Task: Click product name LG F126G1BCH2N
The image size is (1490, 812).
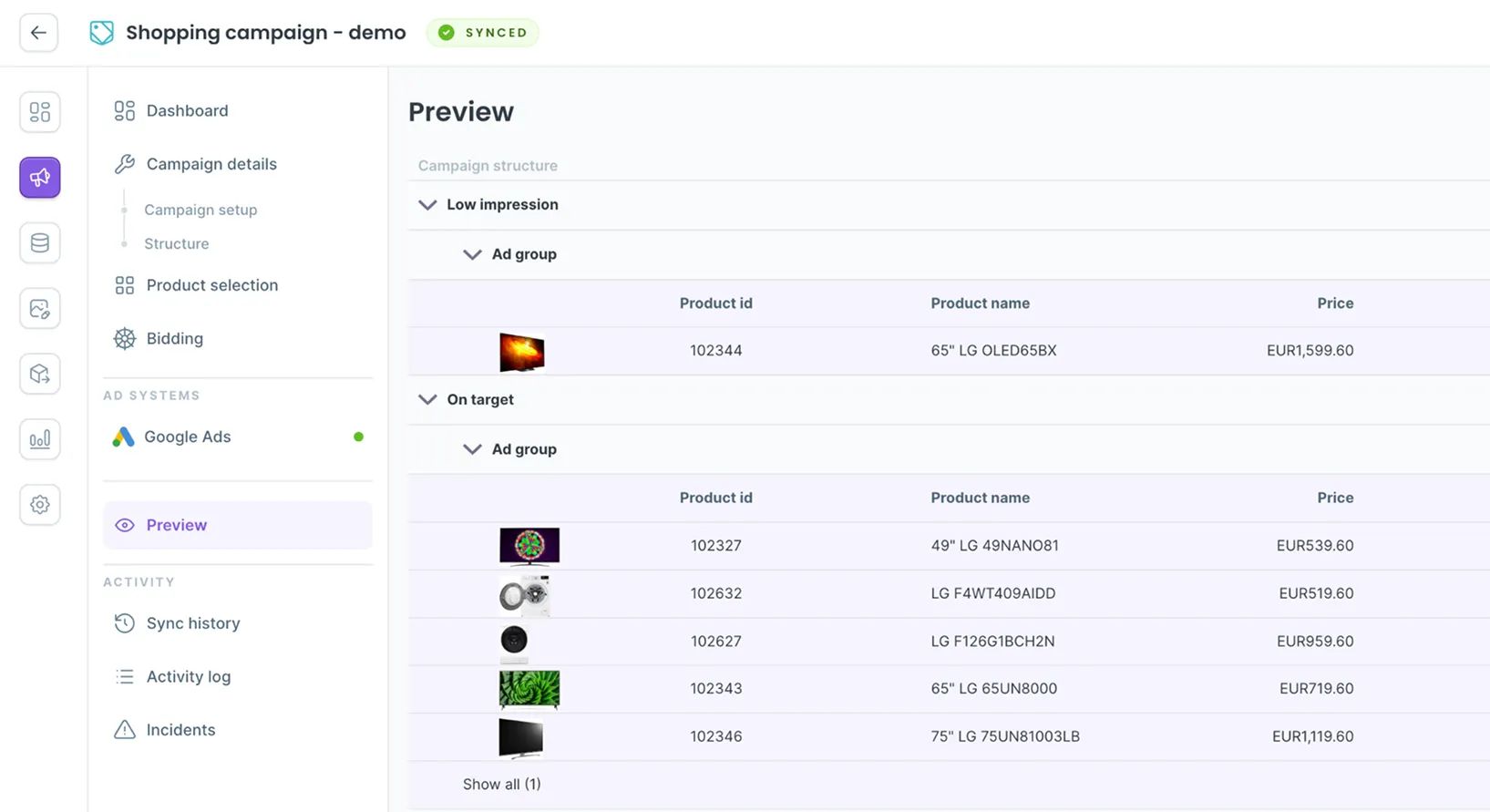Action: (x=993, y=642)
